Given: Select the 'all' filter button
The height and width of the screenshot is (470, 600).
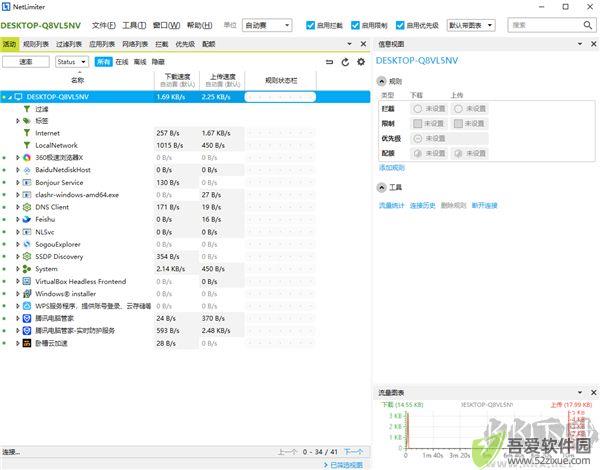Looking at the screenshot, I should (x=103, y=62).
